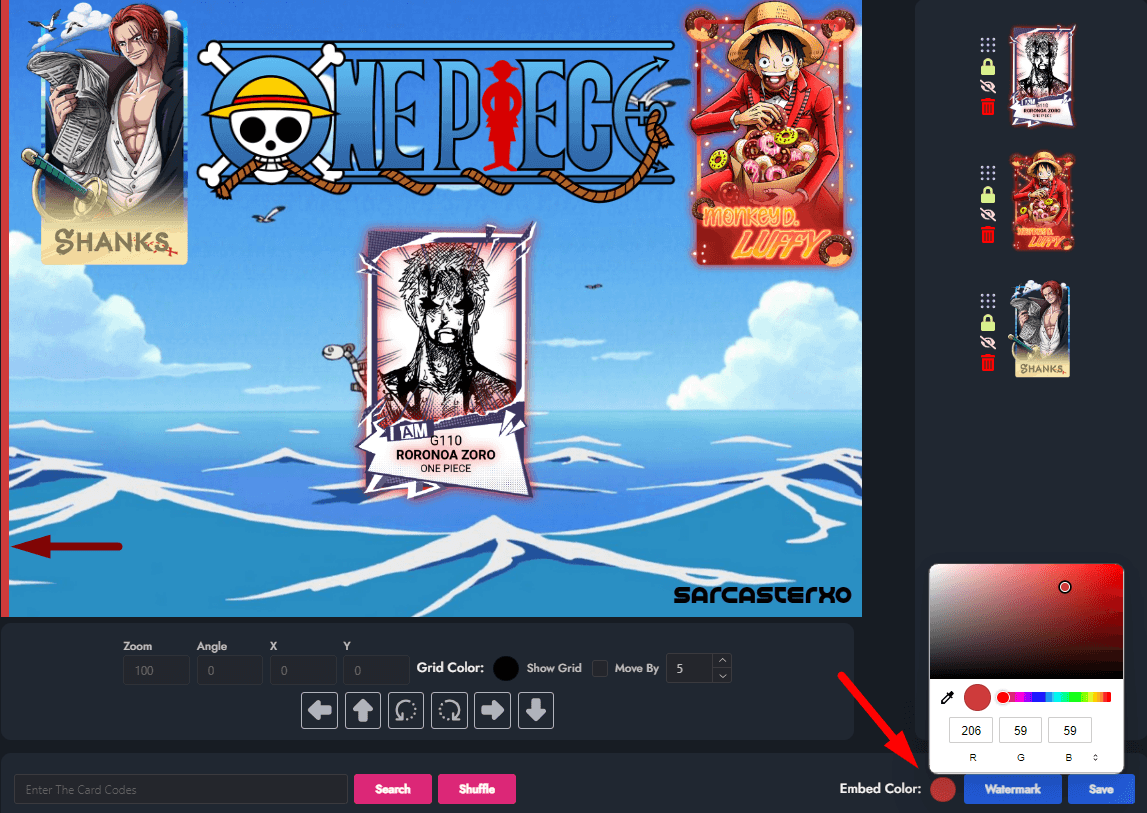This screenshot has width=1147, height=813.
Task: Click the Move By number field
Action: point(689,668)
